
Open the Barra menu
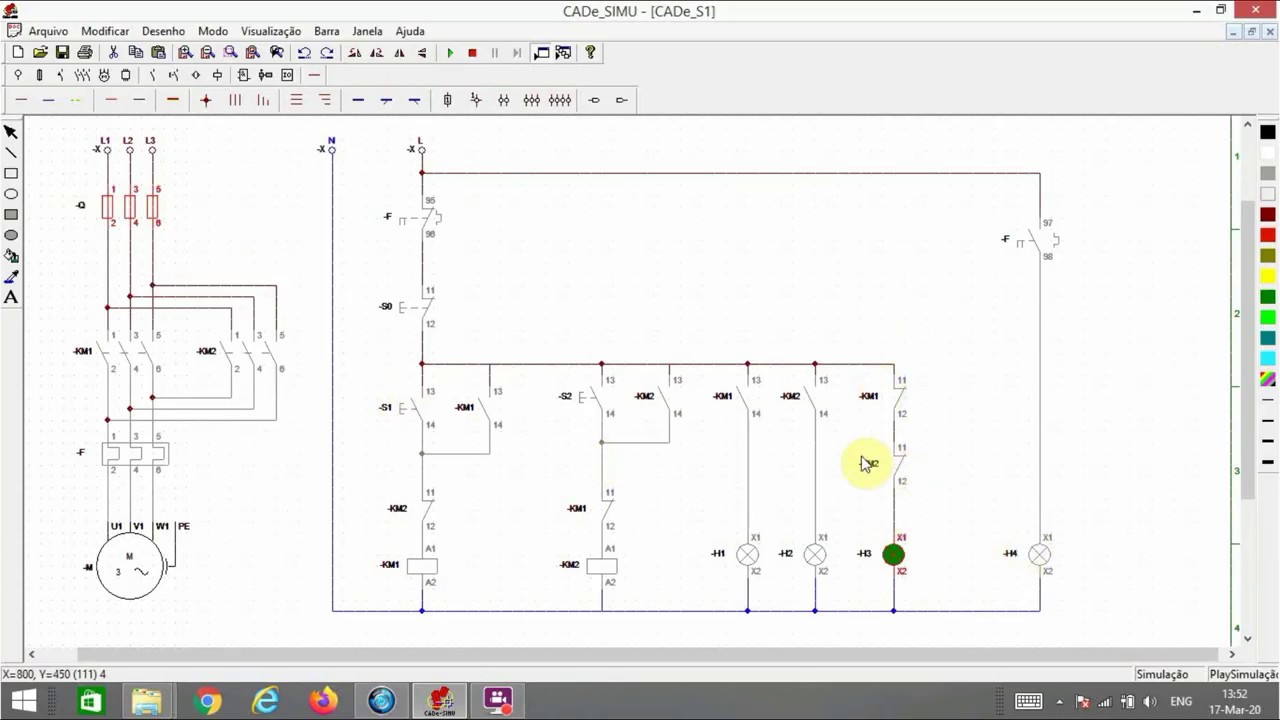click(327, 31)
